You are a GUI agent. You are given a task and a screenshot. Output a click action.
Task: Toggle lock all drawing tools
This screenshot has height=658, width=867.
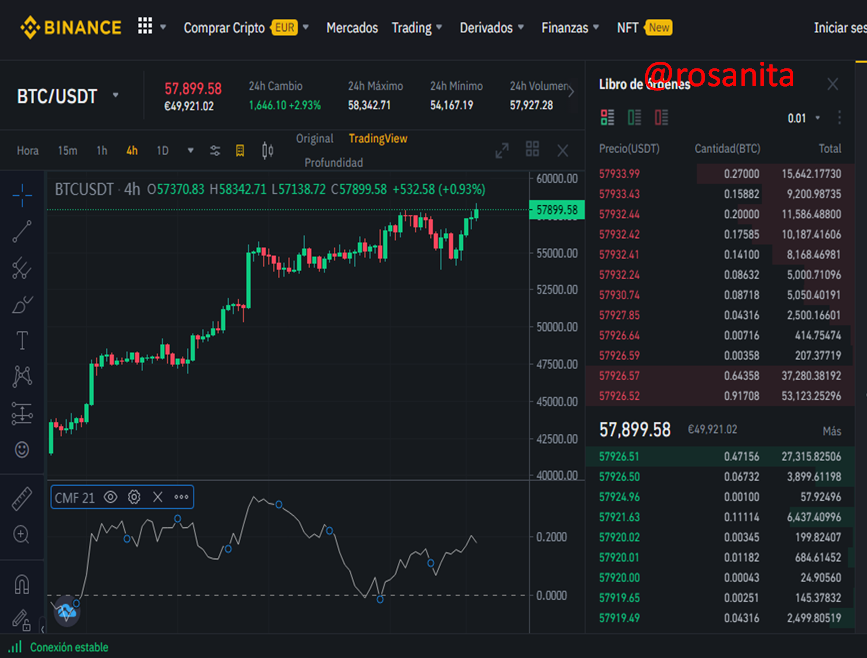(x=22, y=620)
